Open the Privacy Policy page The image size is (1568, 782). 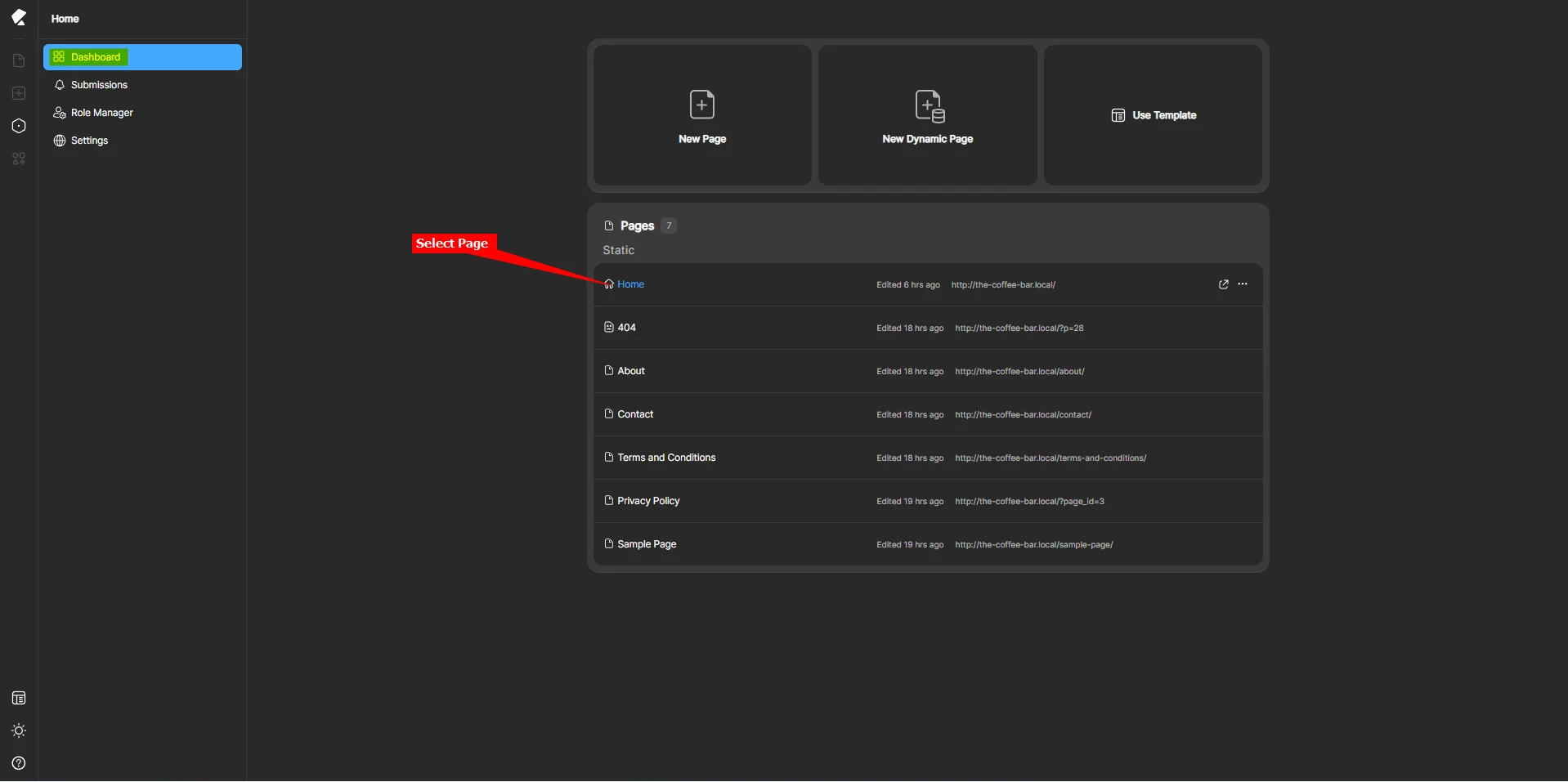point(928,501)
